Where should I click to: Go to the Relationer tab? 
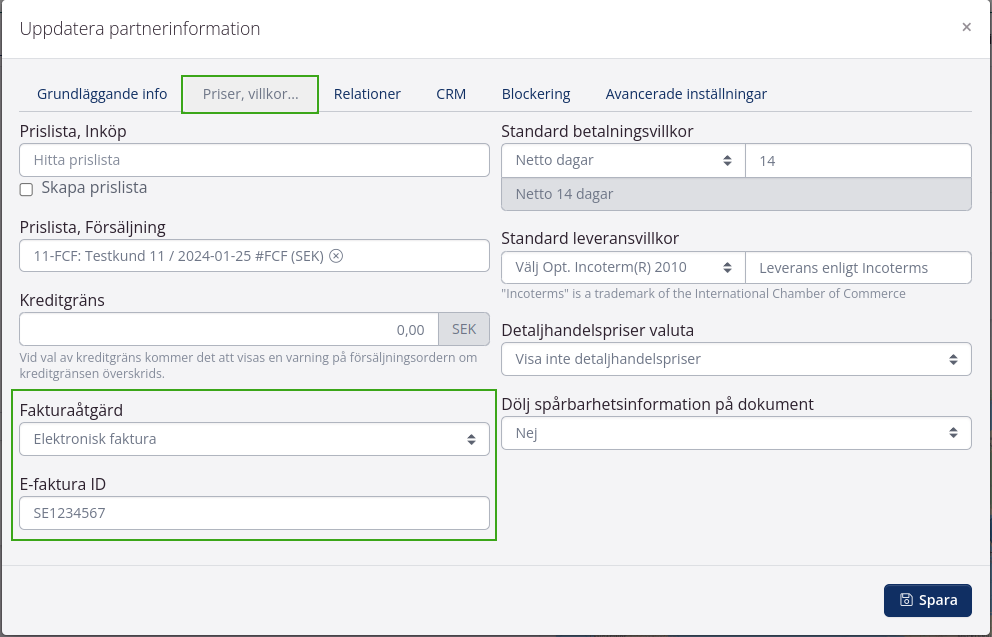pyautogui.click(x=367, y=94)
